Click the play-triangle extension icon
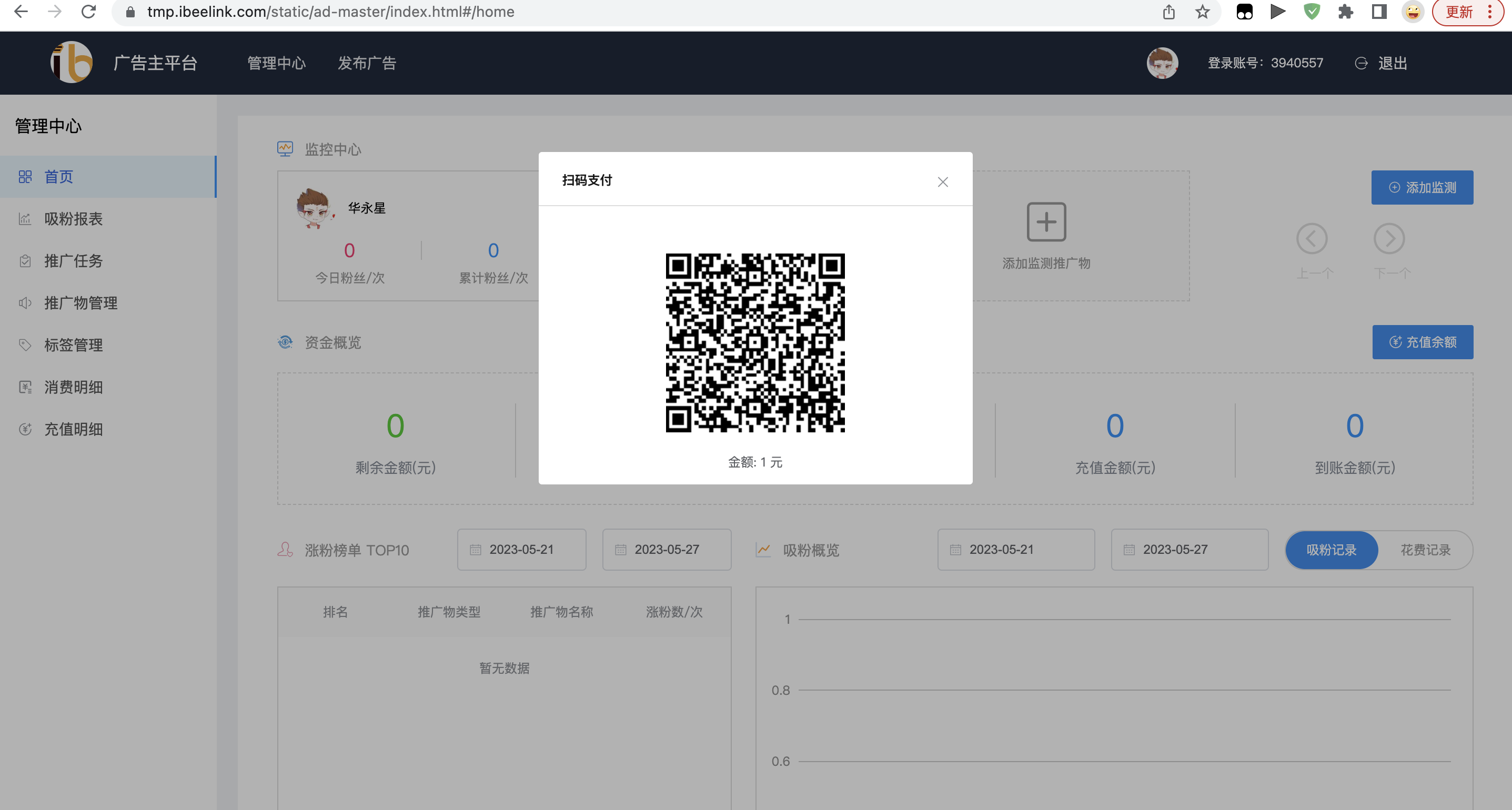The image size is (1512, 810). pyautogui.click(x=1278, y=12)
